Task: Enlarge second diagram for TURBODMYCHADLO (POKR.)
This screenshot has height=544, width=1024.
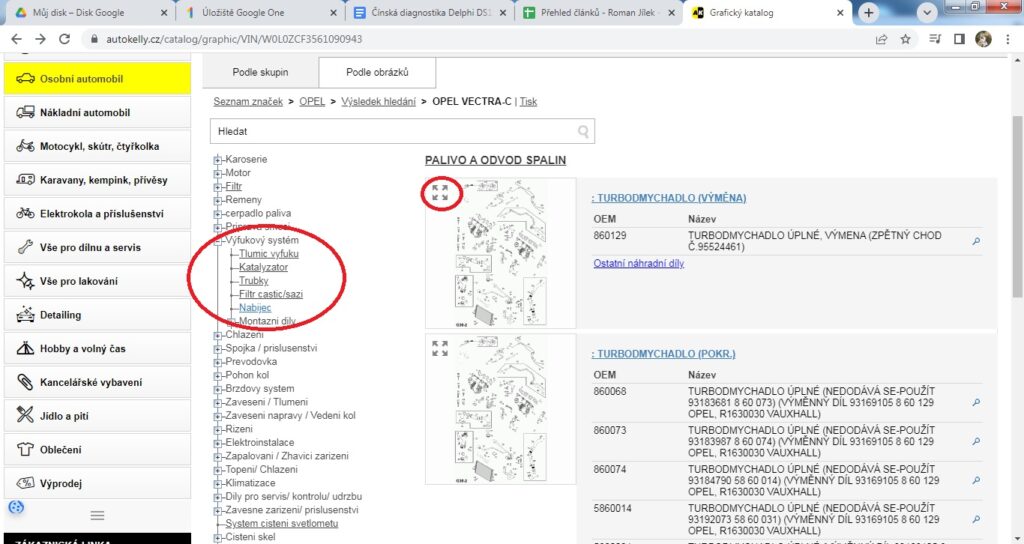Action: 440,349
